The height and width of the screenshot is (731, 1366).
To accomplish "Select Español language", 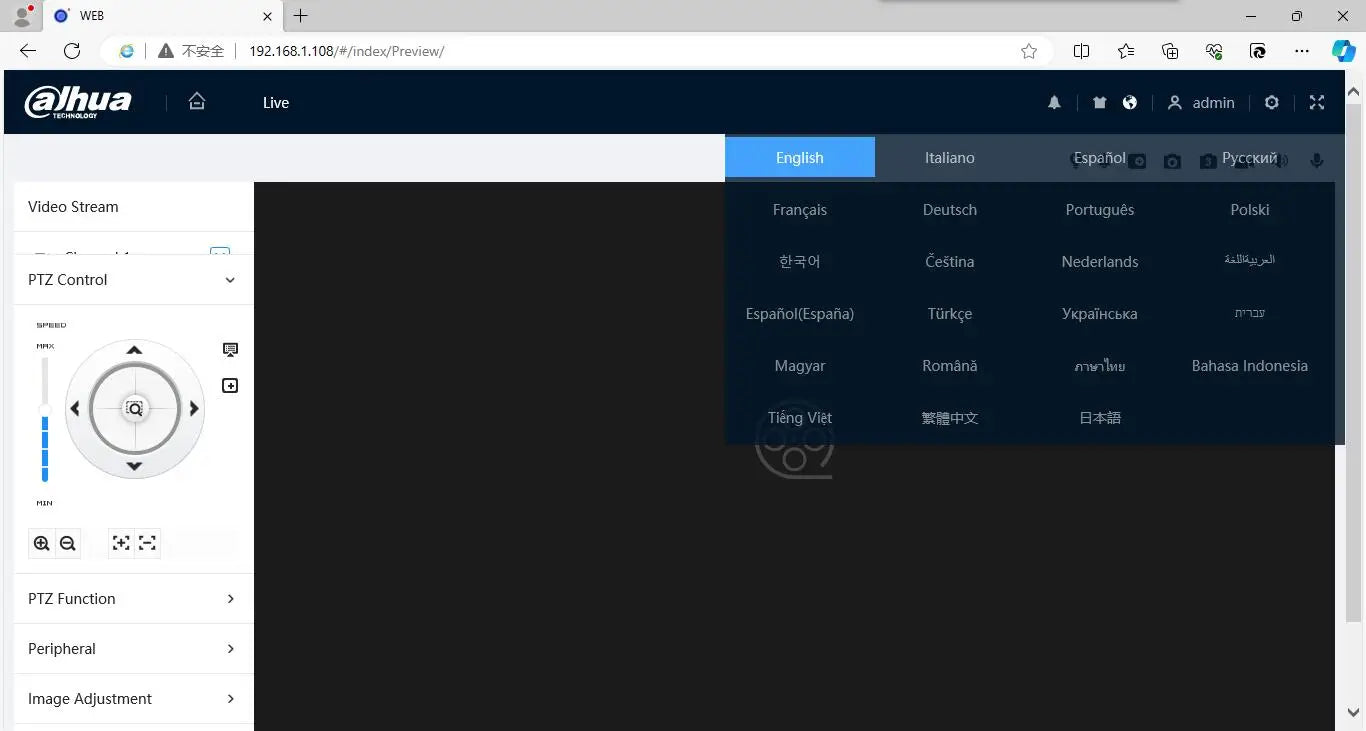I will tap(1100, 157).
